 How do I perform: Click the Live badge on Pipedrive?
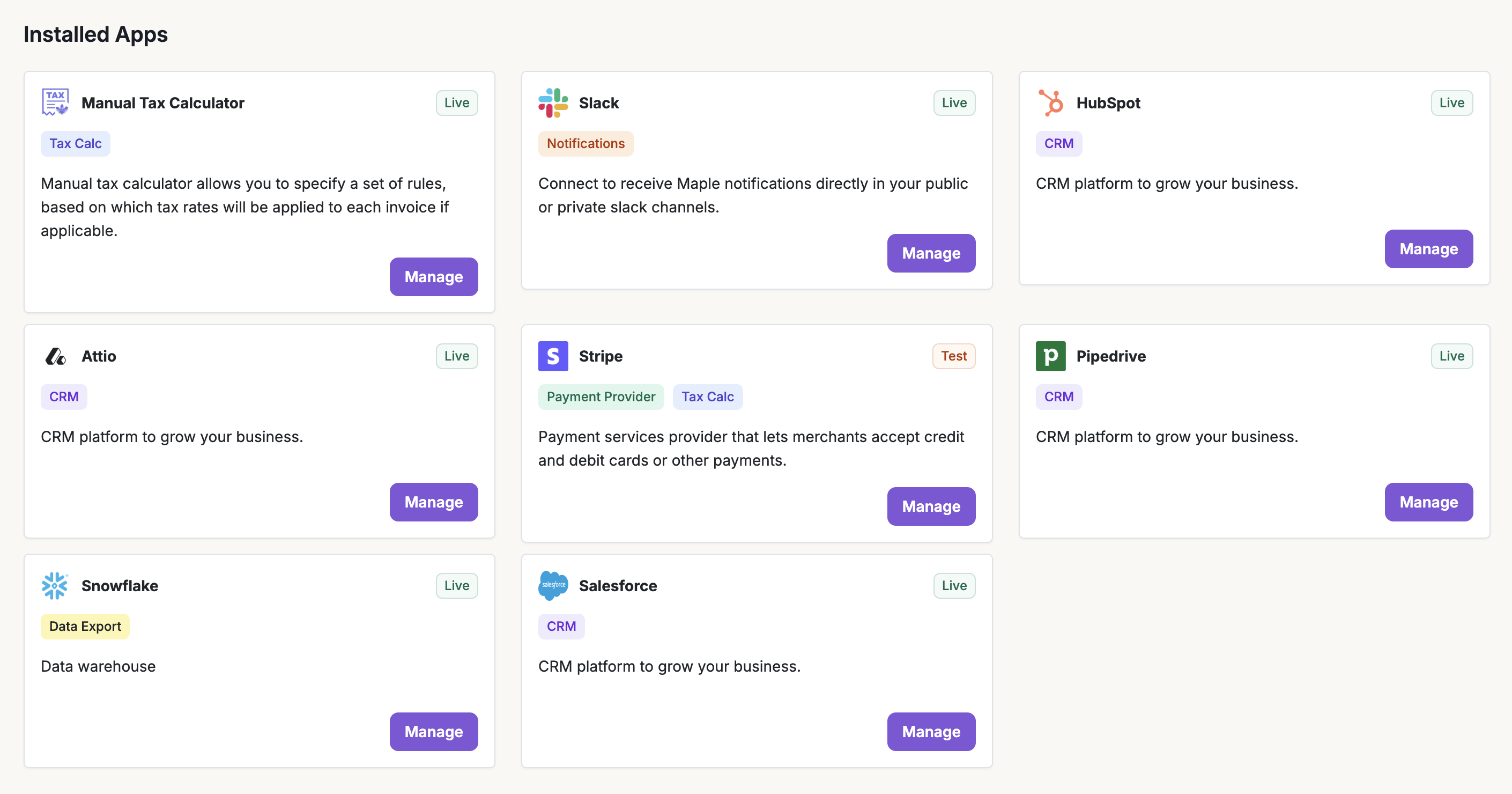[x=1451, y=356]
